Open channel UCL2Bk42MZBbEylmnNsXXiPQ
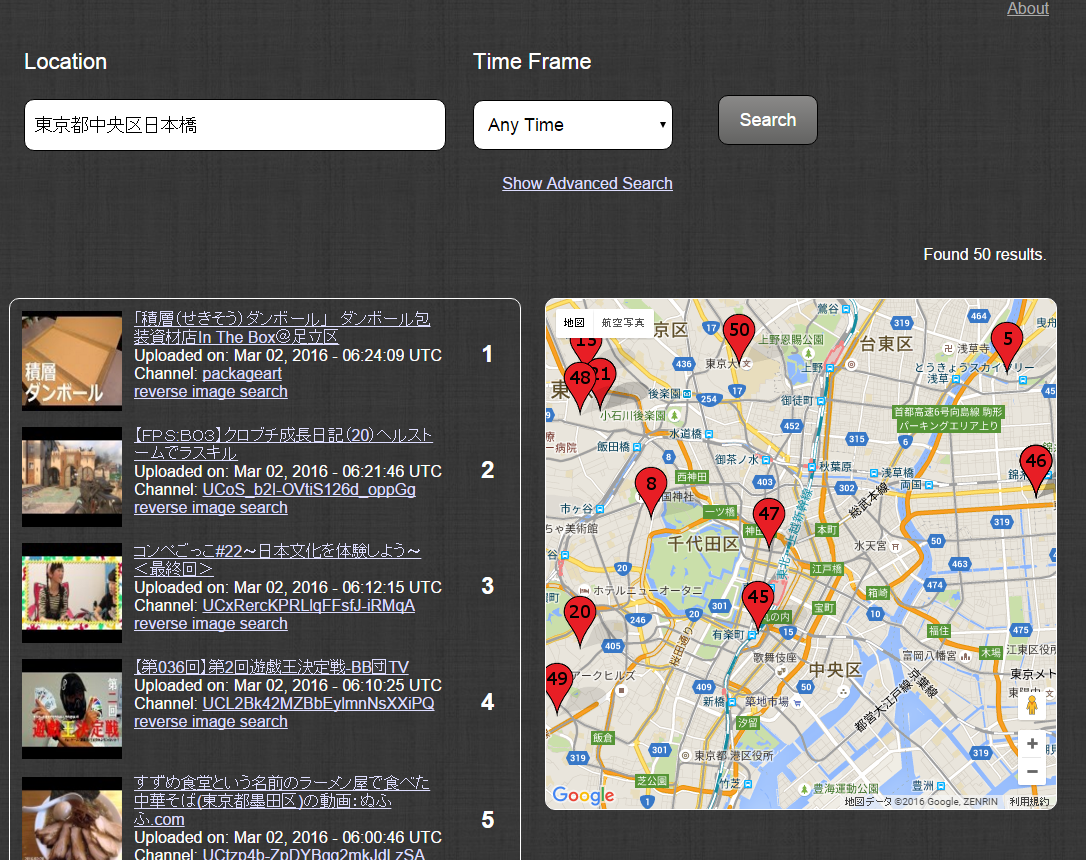 (318, 704)
